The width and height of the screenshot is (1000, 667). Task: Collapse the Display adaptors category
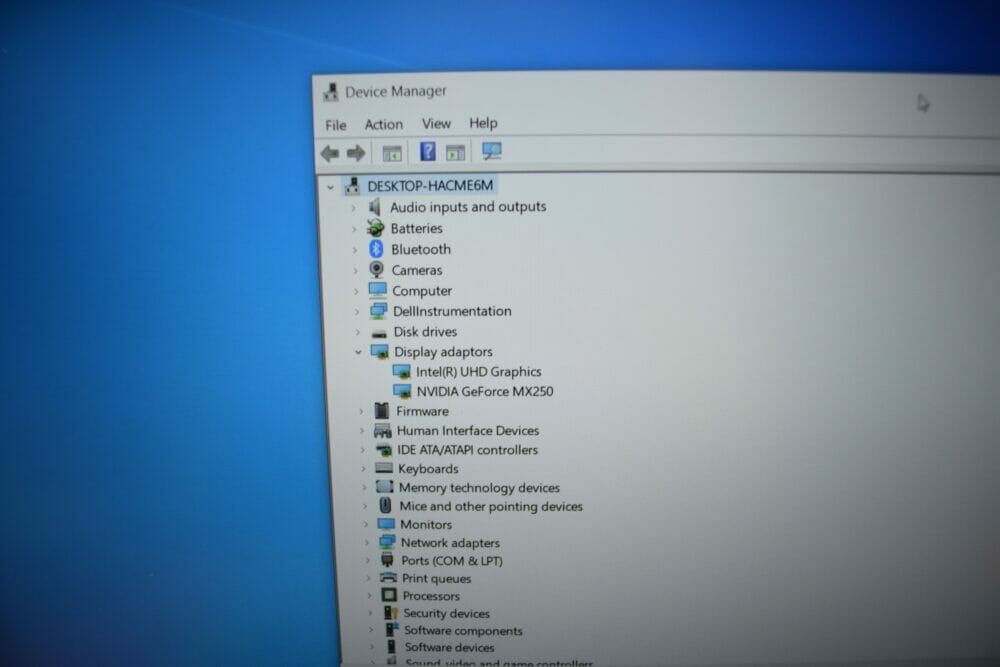358,352
